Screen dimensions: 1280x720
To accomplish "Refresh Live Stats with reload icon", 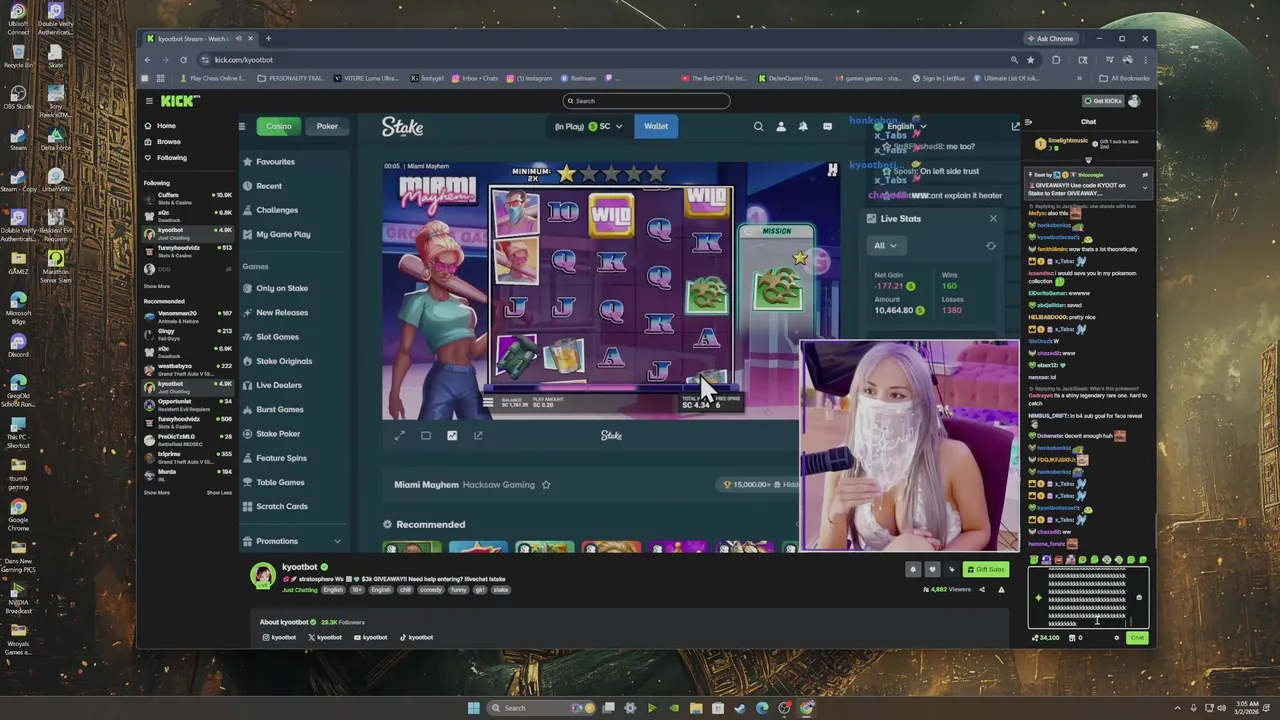I will click(x=991, y=246).
